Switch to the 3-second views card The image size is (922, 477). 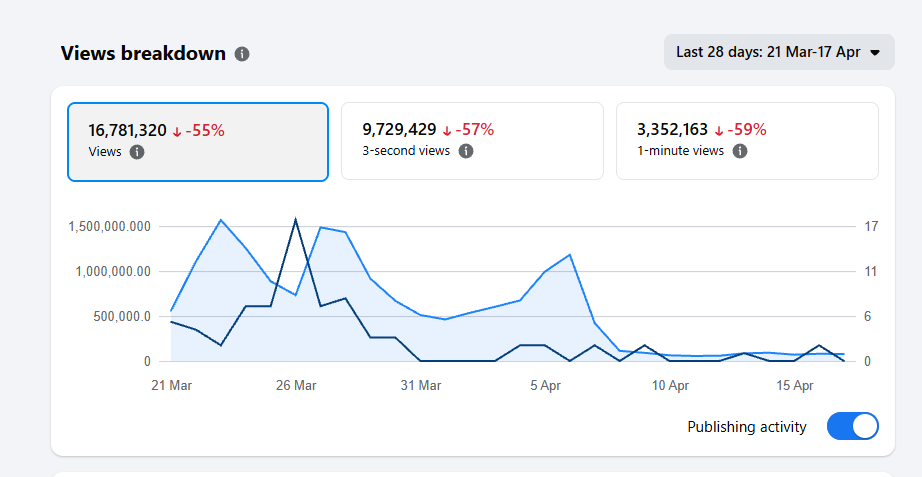click(472, 141)
